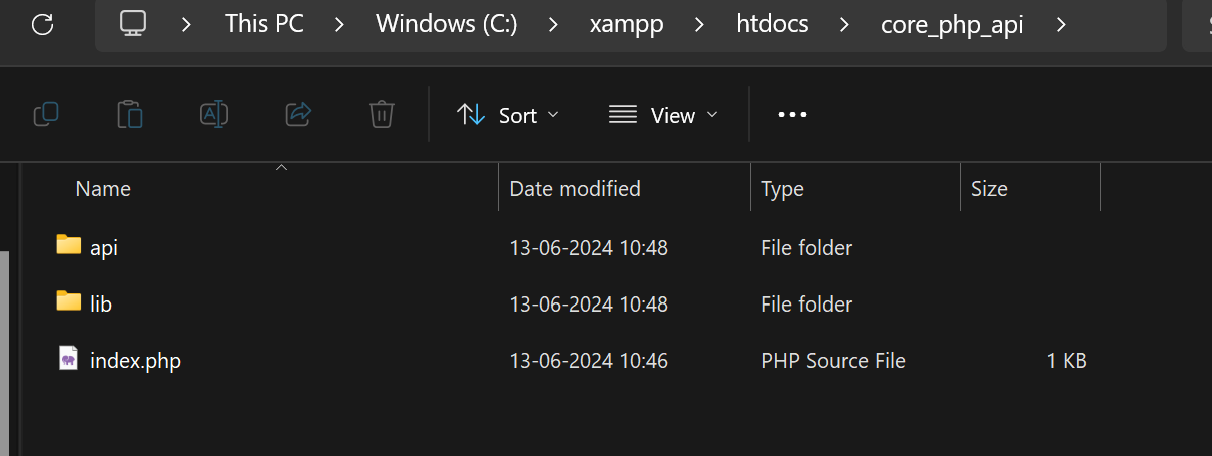This screenshot has height=456, width=1212.
Task: Select the index.php file icon
Action: (x=69, y=359)
